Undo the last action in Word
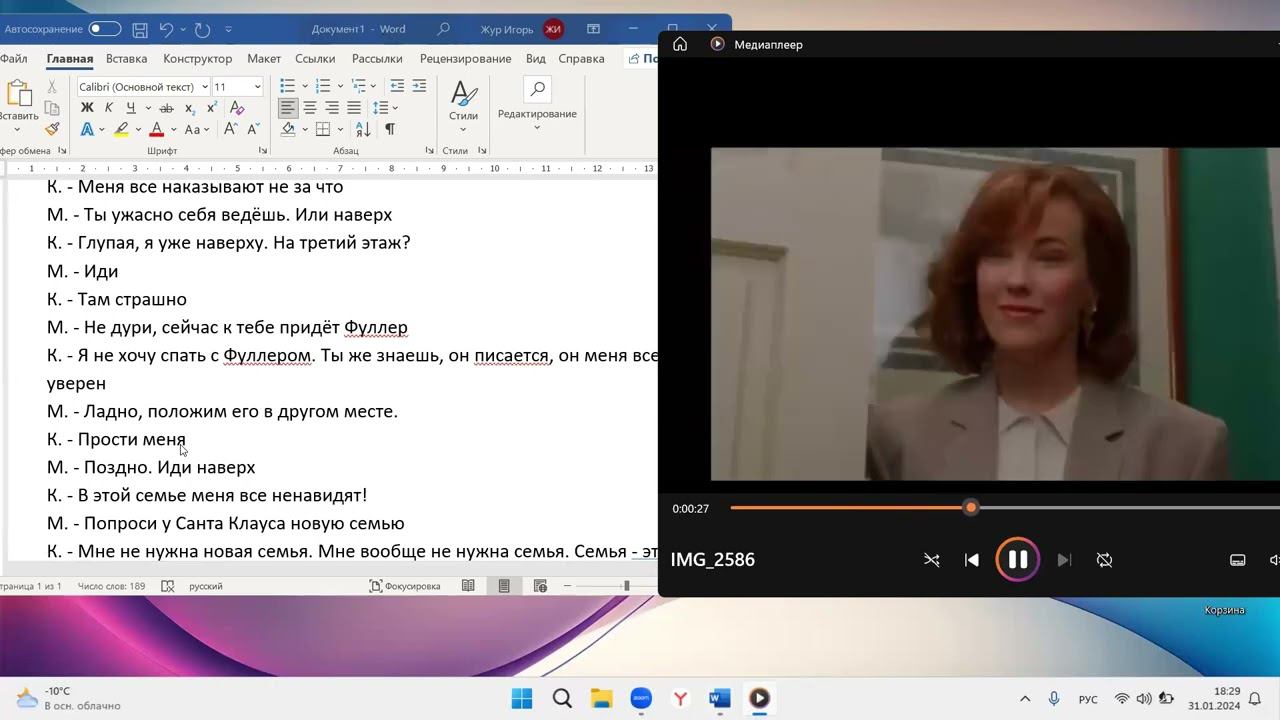 [166, 30]
